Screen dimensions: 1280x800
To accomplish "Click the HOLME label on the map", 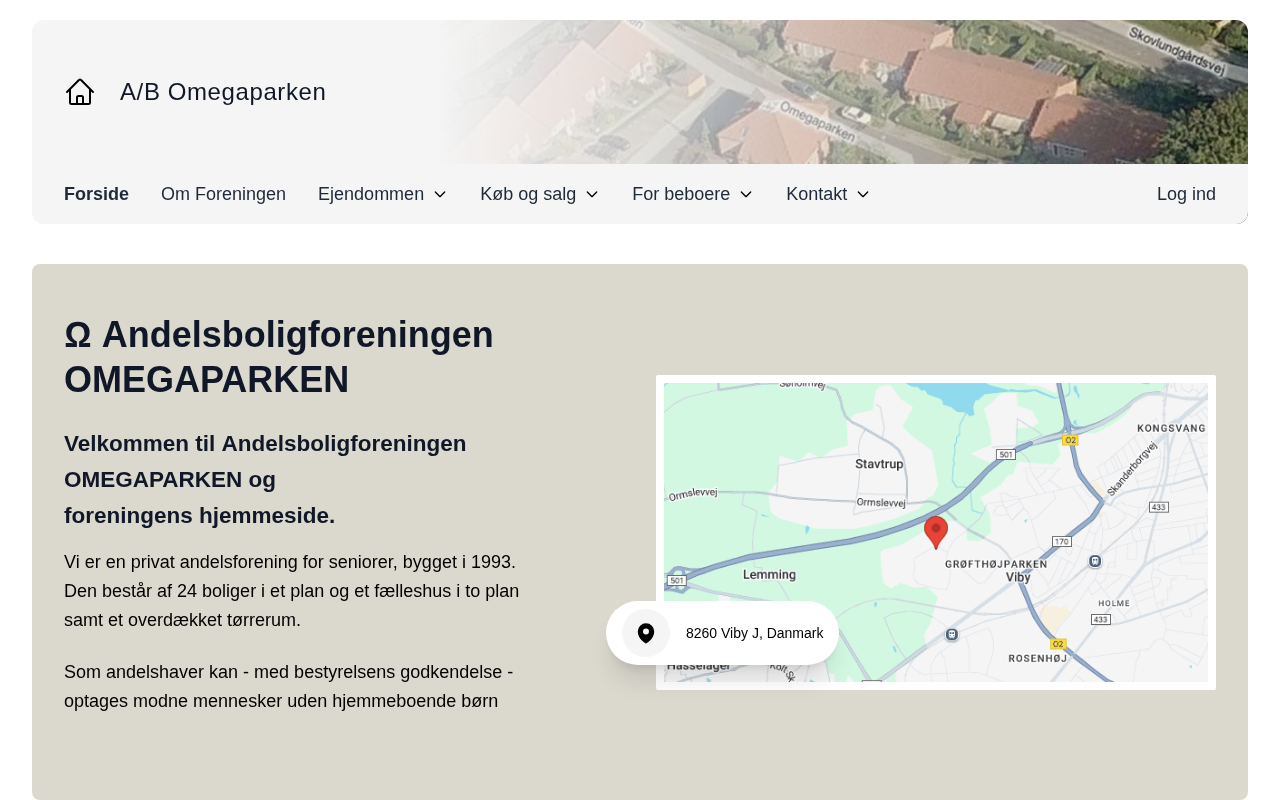I will (x=1114, y=603).
